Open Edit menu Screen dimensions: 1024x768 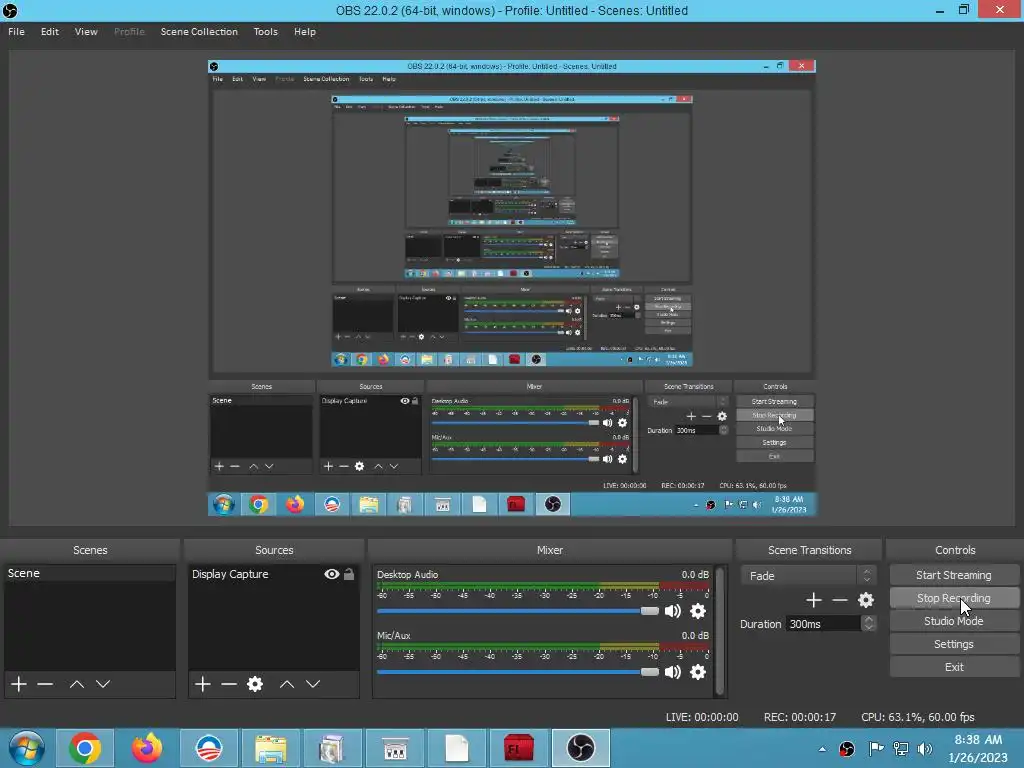[x=50, y=31]
